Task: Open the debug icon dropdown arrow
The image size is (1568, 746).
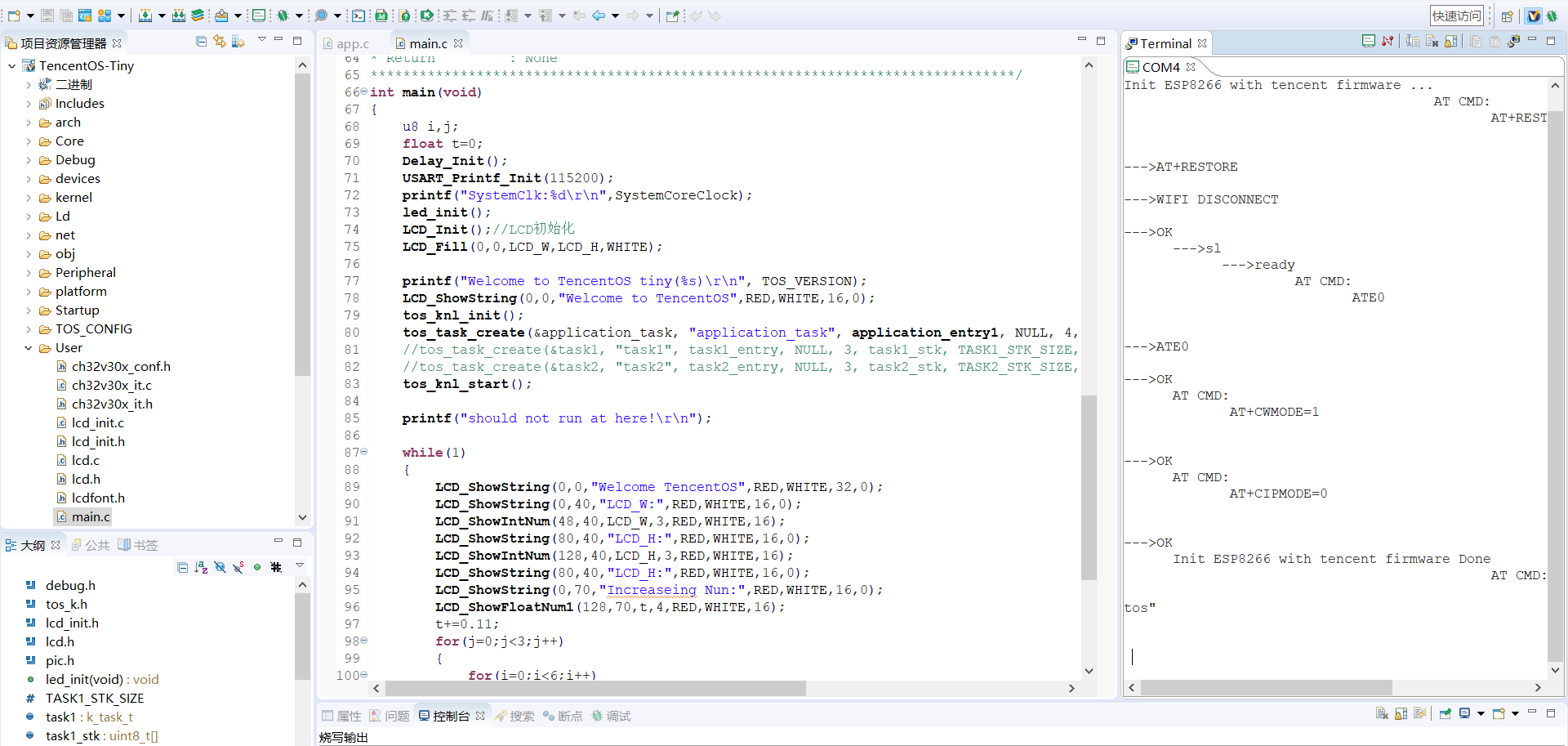Action: (x=299, y=16)
